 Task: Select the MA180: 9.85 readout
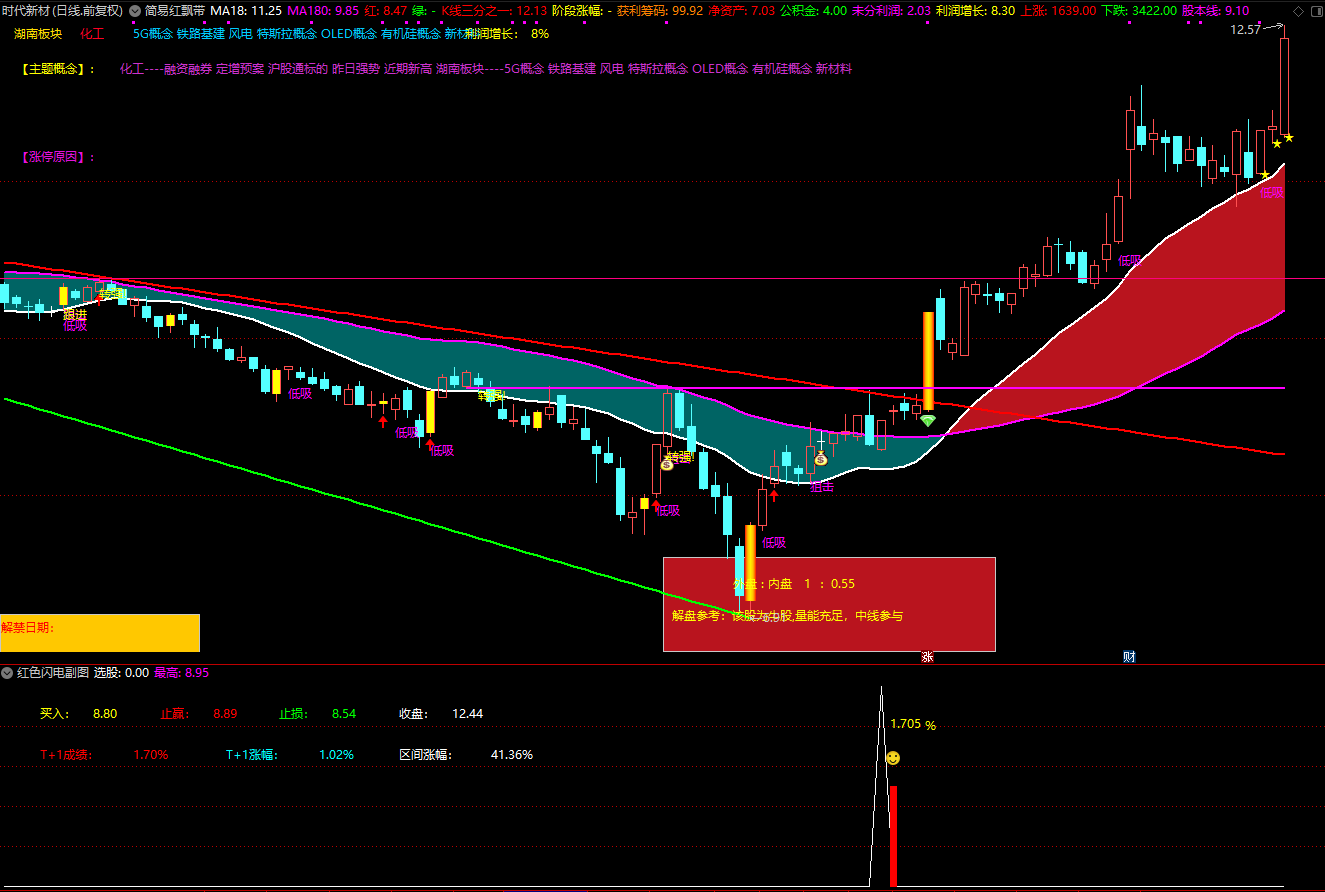[322, 11]
